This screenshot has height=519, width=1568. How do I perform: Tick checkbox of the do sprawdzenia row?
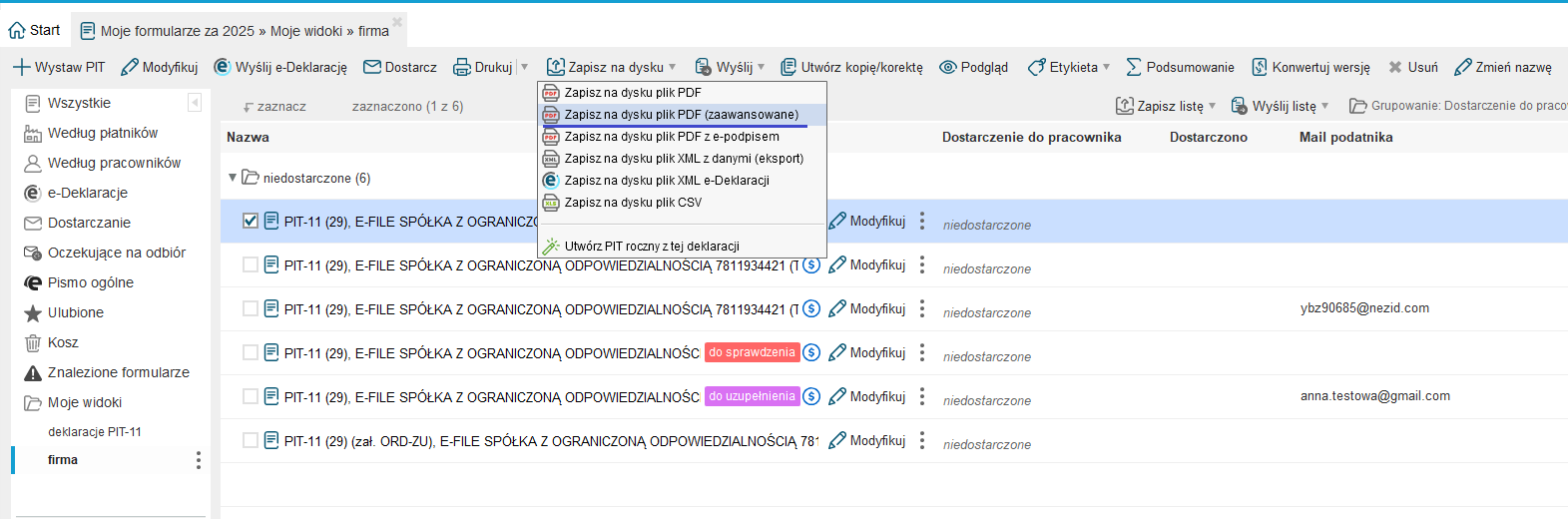click(x=251, y=352)
